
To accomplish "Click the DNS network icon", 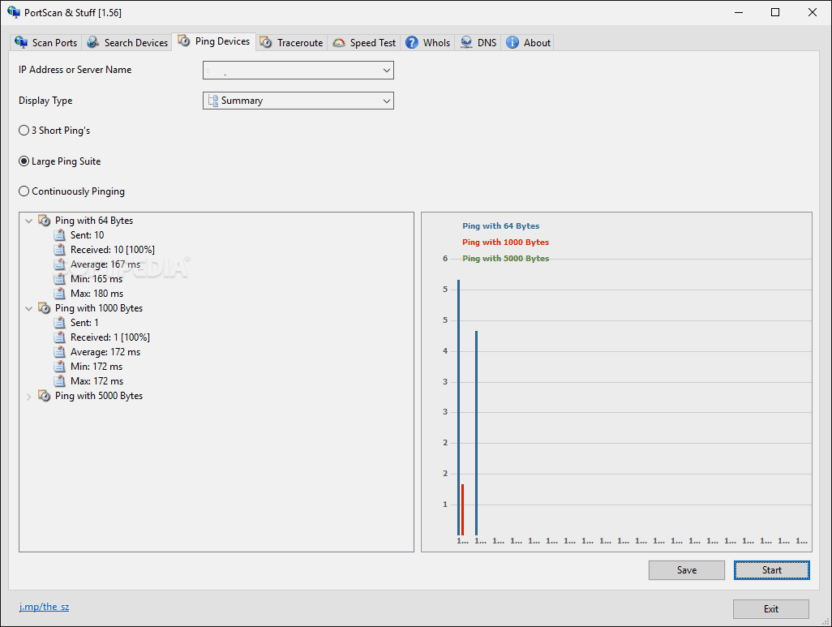I will click(466, 42).
